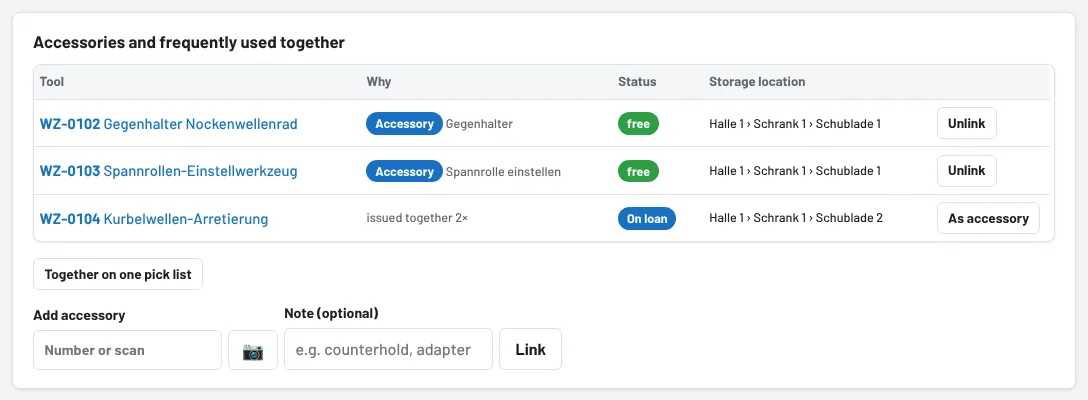Click the Tool column header
The image size is (1088, 400).
click(x=52, y=81)
